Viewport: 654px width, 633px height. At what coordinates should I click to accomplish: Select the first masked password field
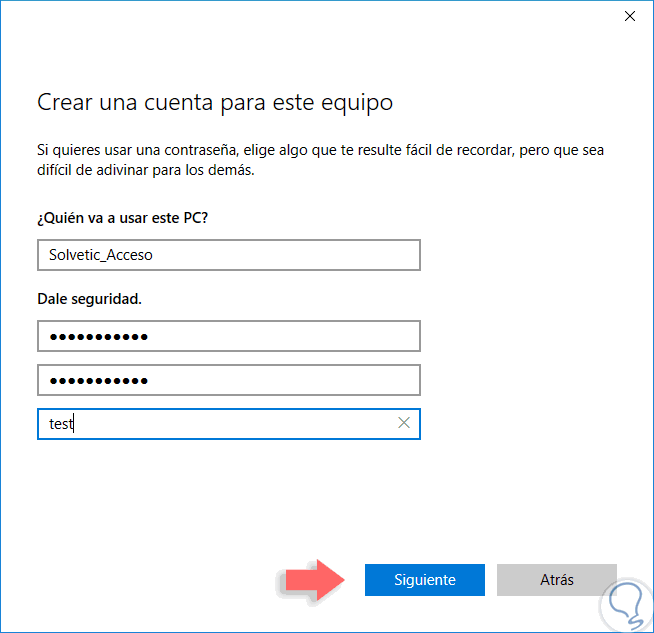point(228,336)
